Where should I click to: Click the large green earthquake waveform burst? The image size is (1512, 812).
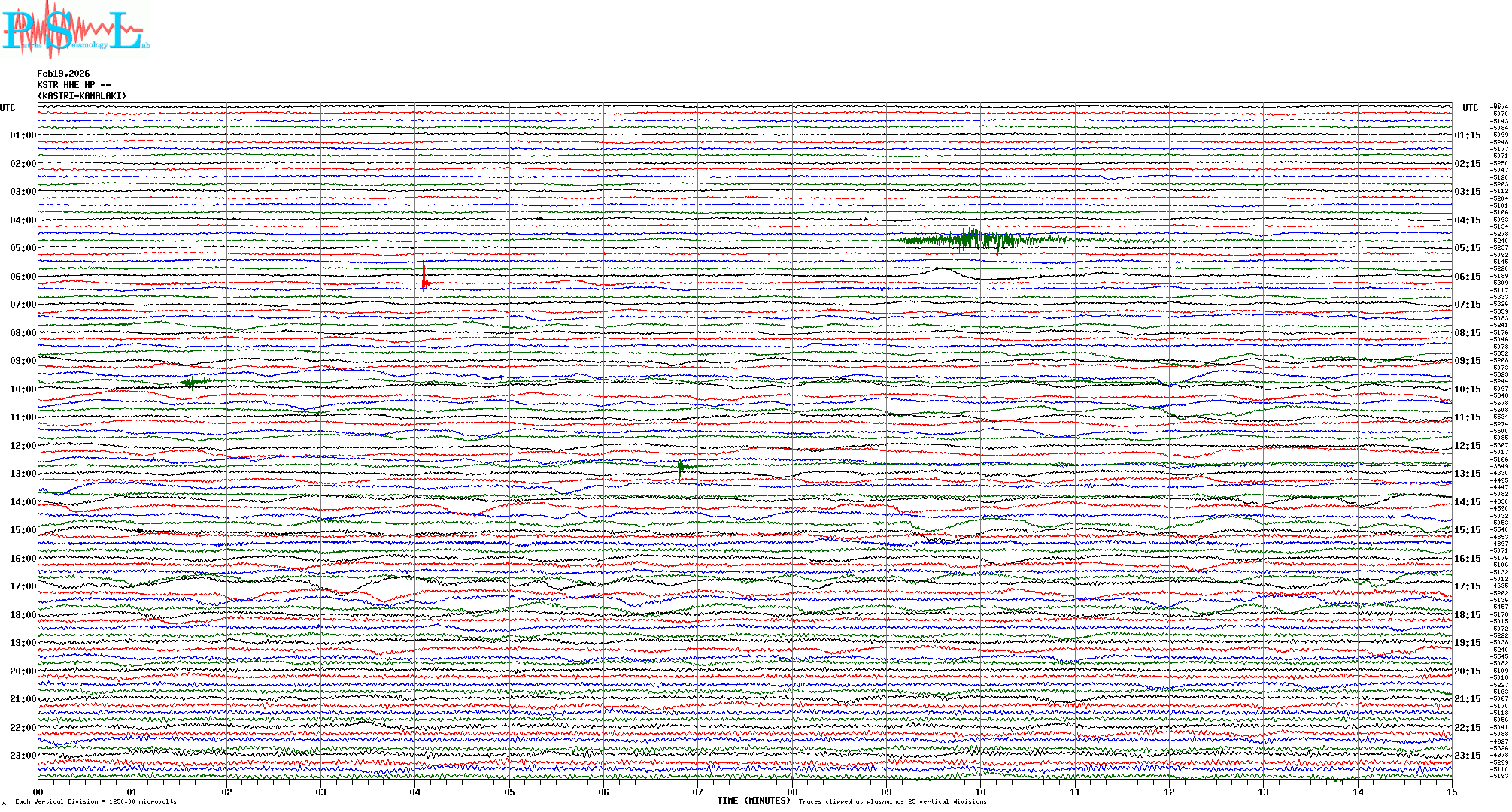pos(978,240)
